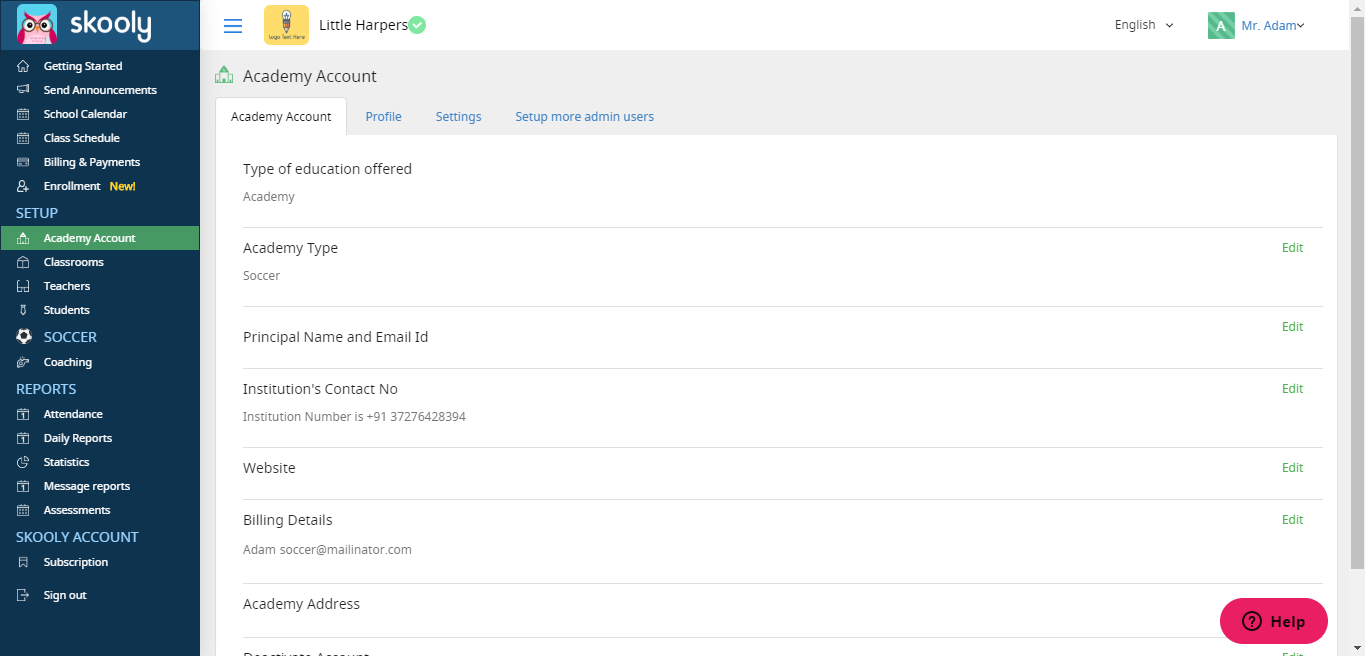Click the Soccer academy type value
Image resolution: width=1365 pixels, height=656 pixels.
(261, 276)
